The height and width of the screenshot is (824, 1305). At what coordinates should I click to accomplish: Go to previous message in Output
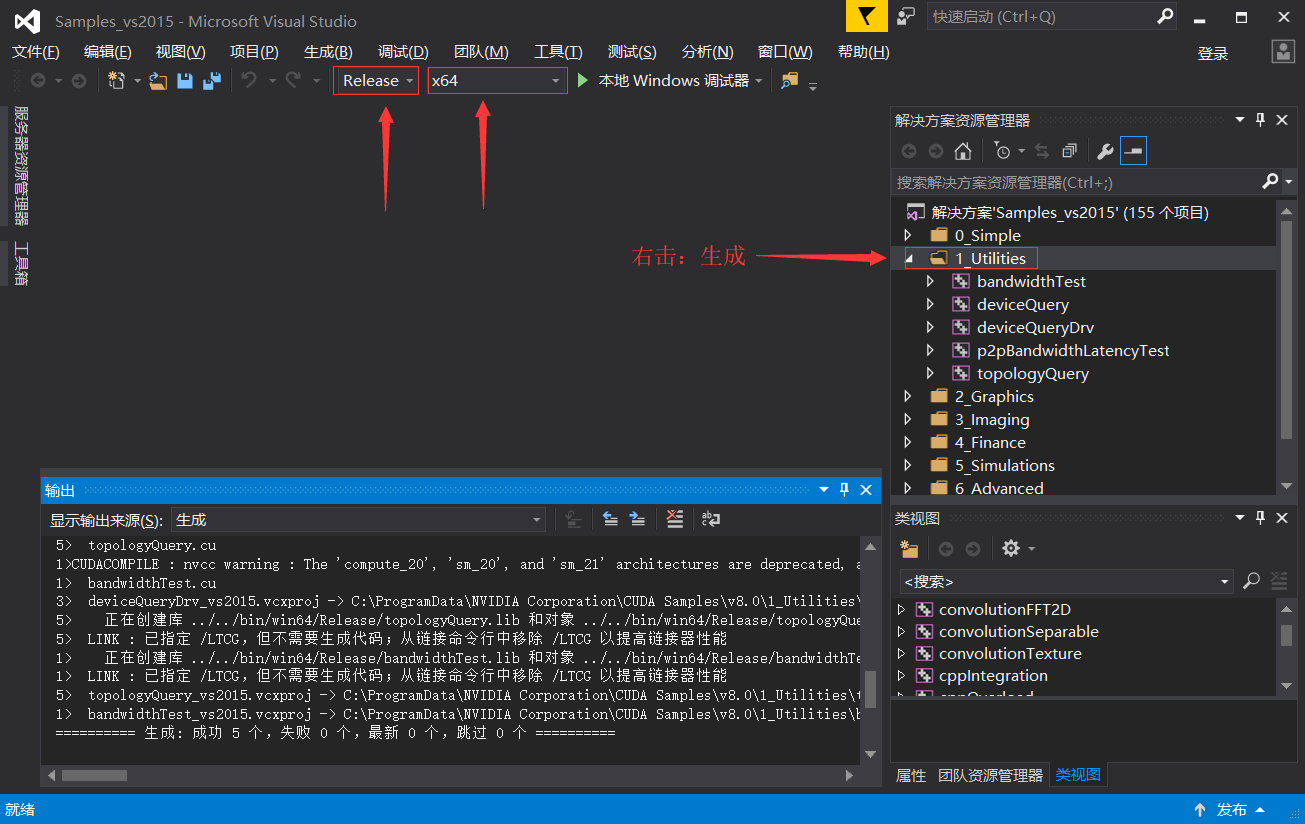[610, 519]
